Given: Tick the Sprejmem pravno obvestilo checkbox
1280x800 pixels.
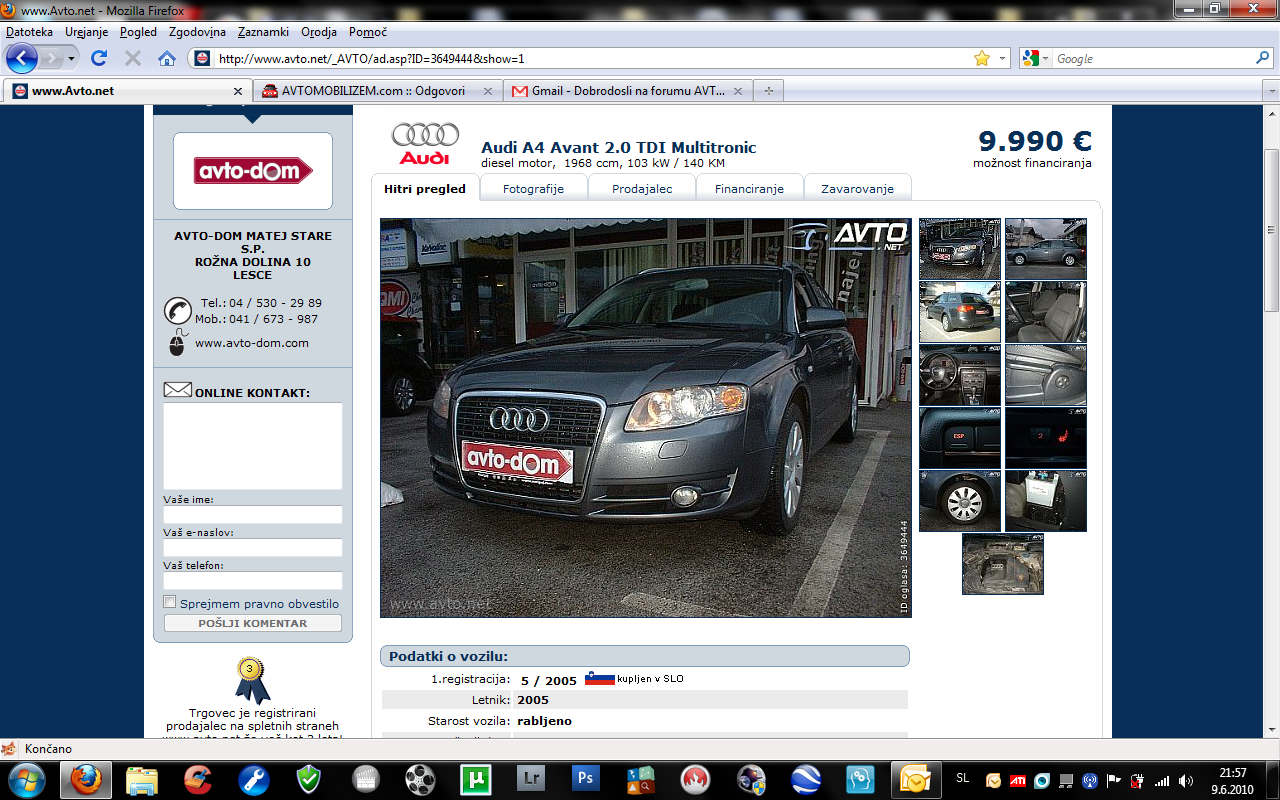Looking at the screenshot, I should pos(170,602).
